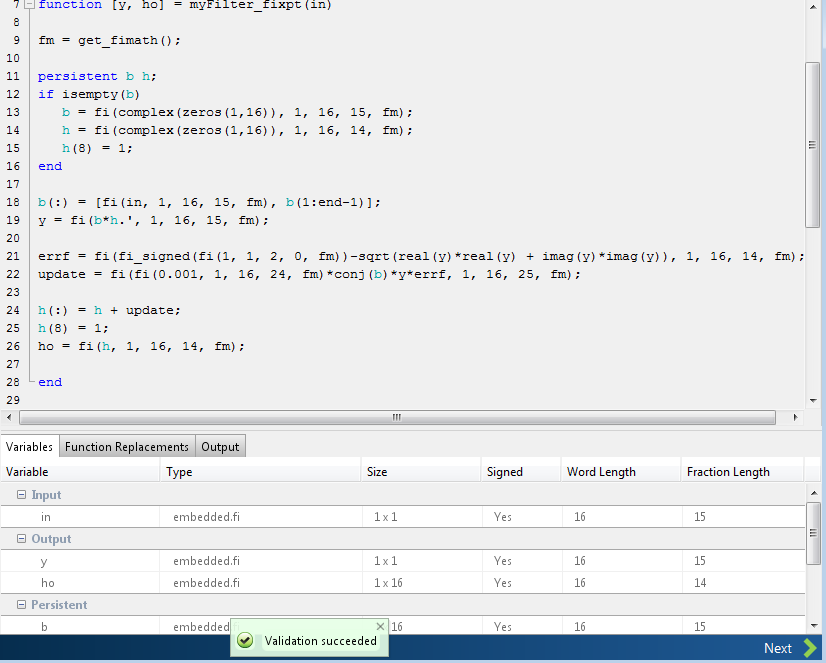Click the Next button

(x=790, y=648)
